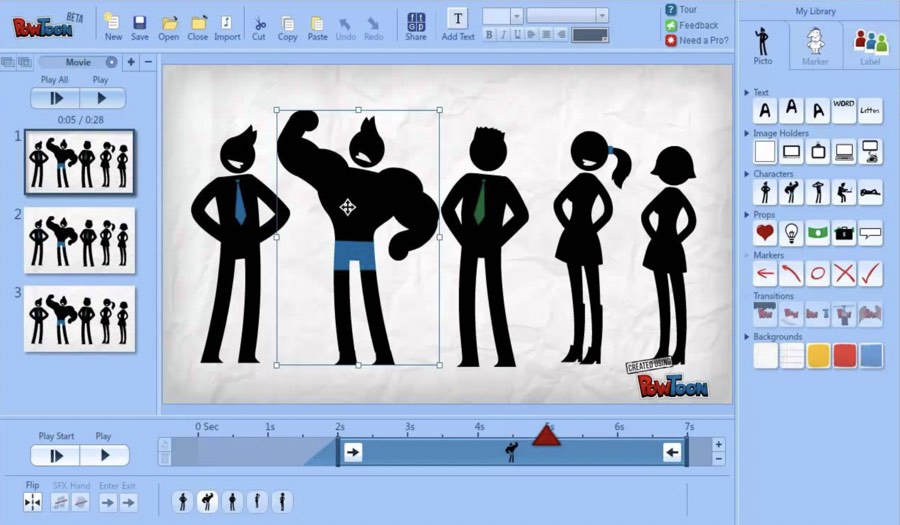Image resolution: width=900 pixels, height=525 pixels.
Task: Pick the green checkmark marker
Action: [870, 273]
